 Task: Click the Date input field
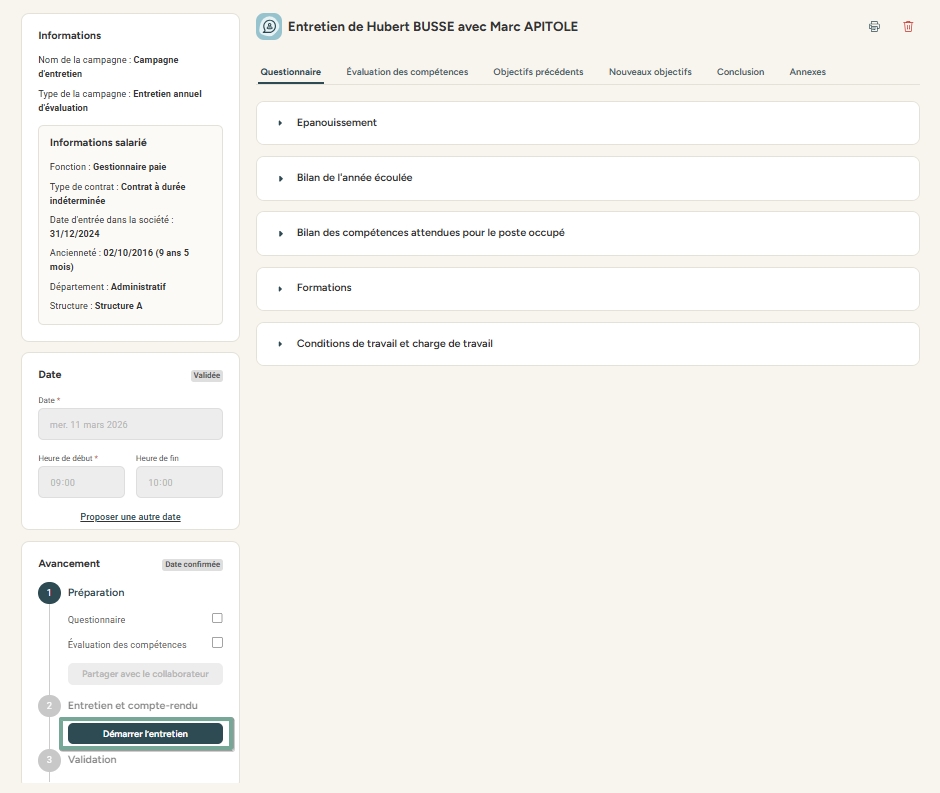tap(130, 424)
